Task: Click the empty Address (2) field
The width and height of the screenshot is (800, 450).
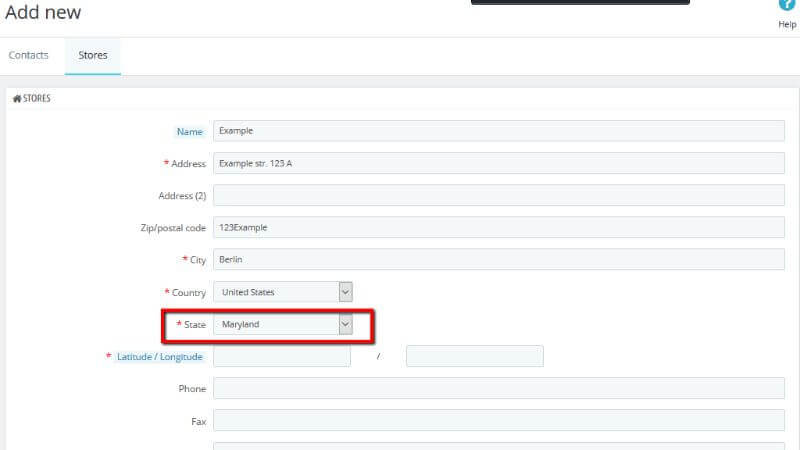Action: (498, 195)
